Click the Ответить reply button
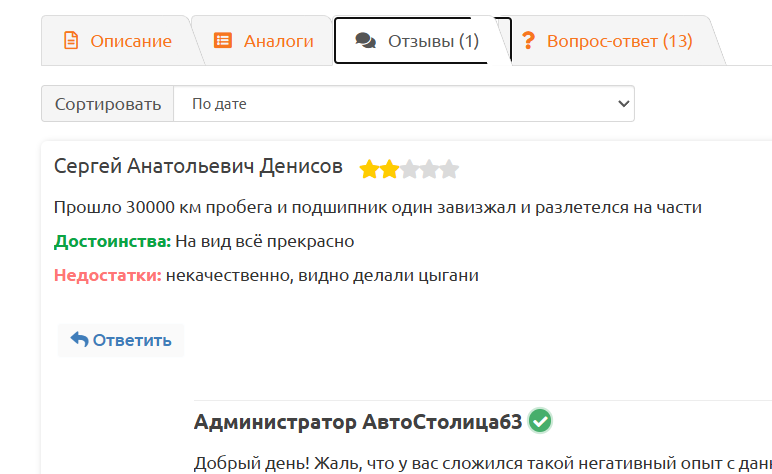Viewport: 772px width, 474px height. coord(121,340)
